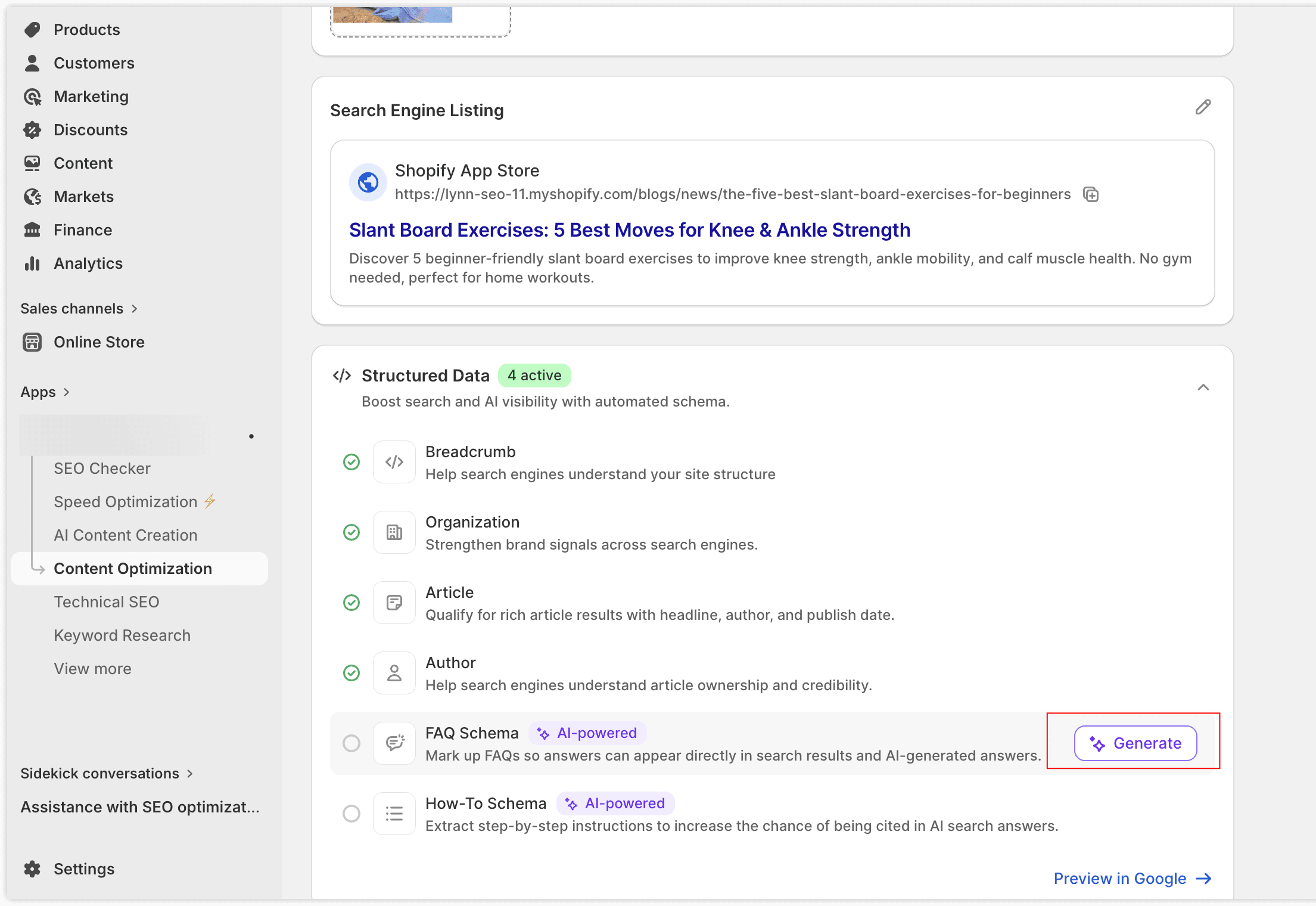1316x906 pixels.
Task: Open Speed Optimization in sidebar
Action: [x=125, y=502]
